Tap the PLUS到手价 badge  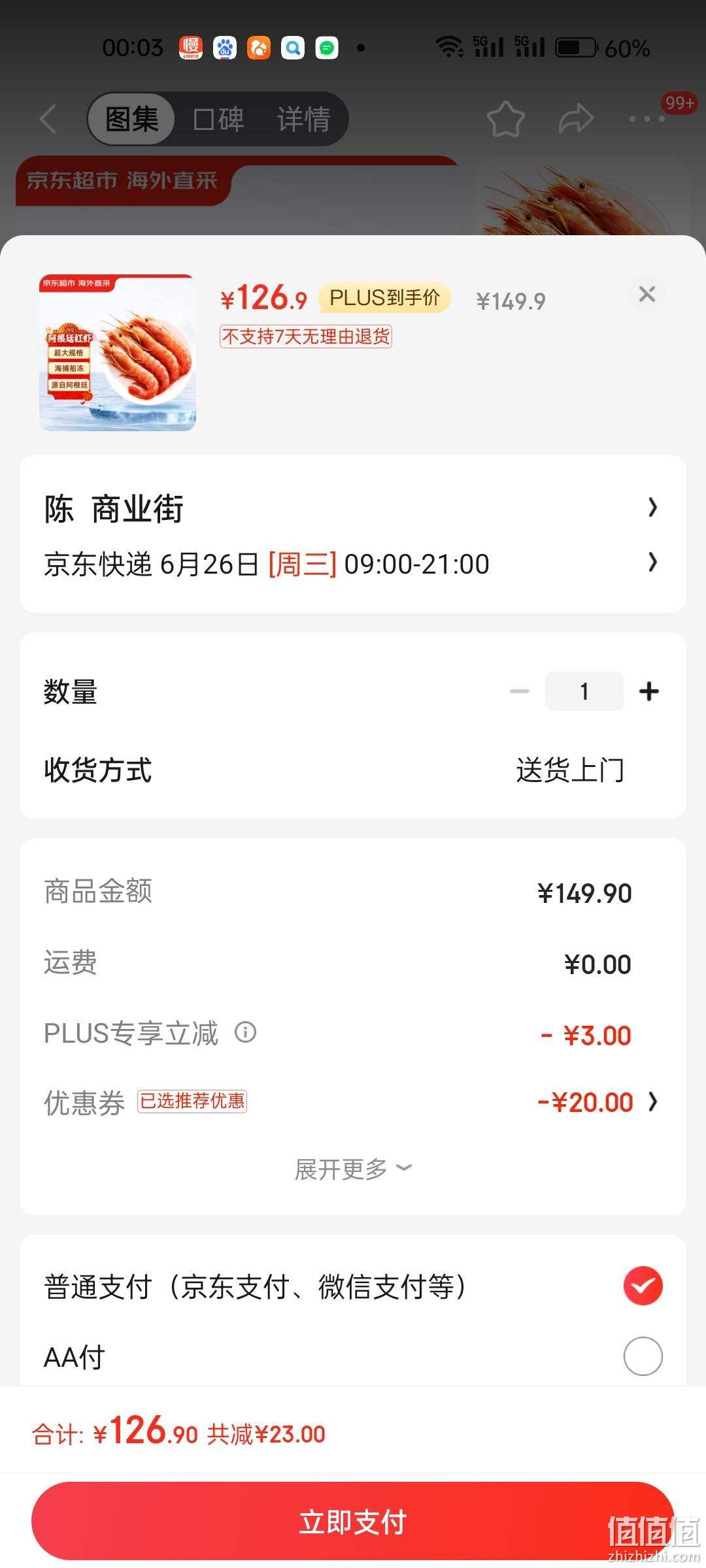point(384,298)
